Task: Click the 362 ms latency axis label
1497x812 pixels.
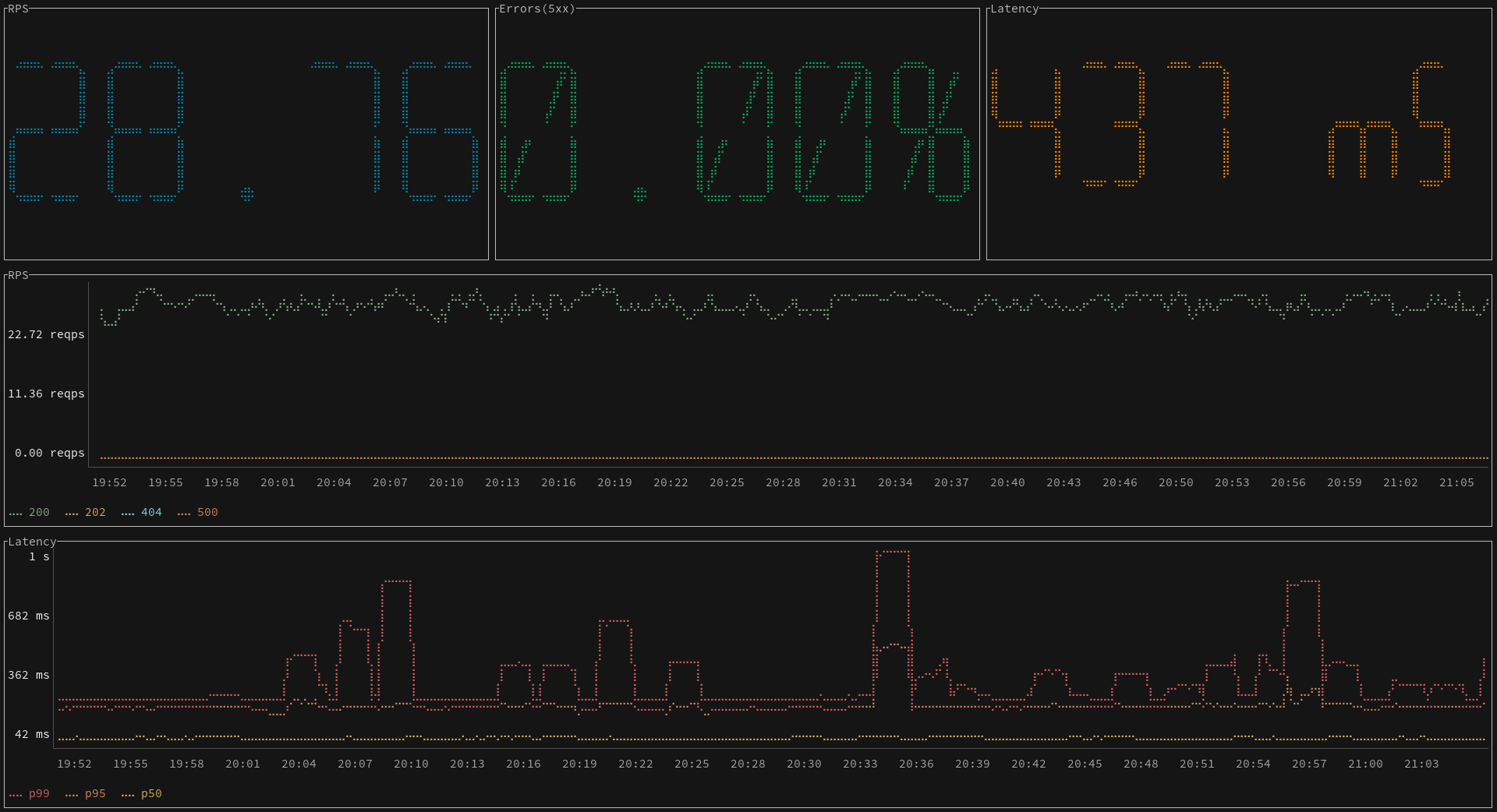Action: (29, 675)
